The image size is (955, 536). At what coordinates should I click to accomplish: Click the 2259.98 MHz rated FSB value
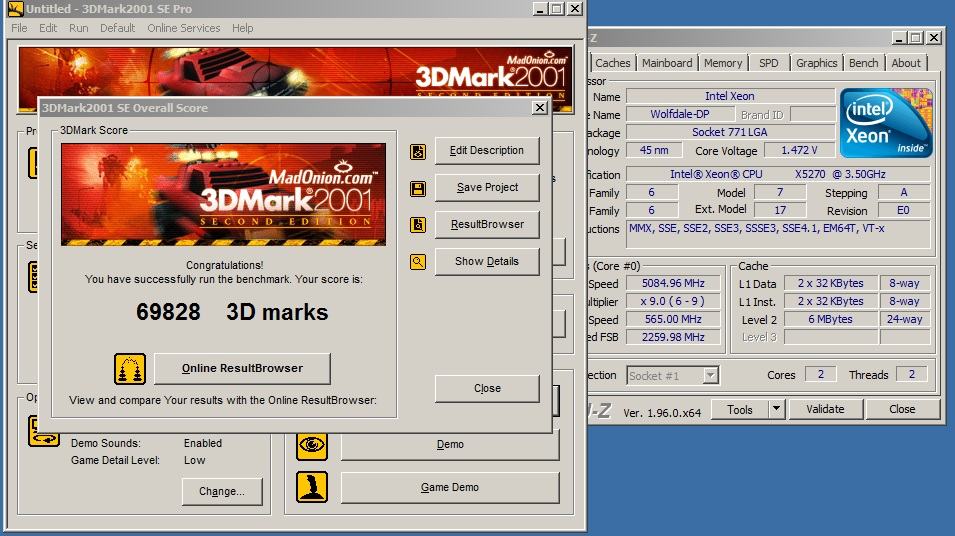(673, 337)
